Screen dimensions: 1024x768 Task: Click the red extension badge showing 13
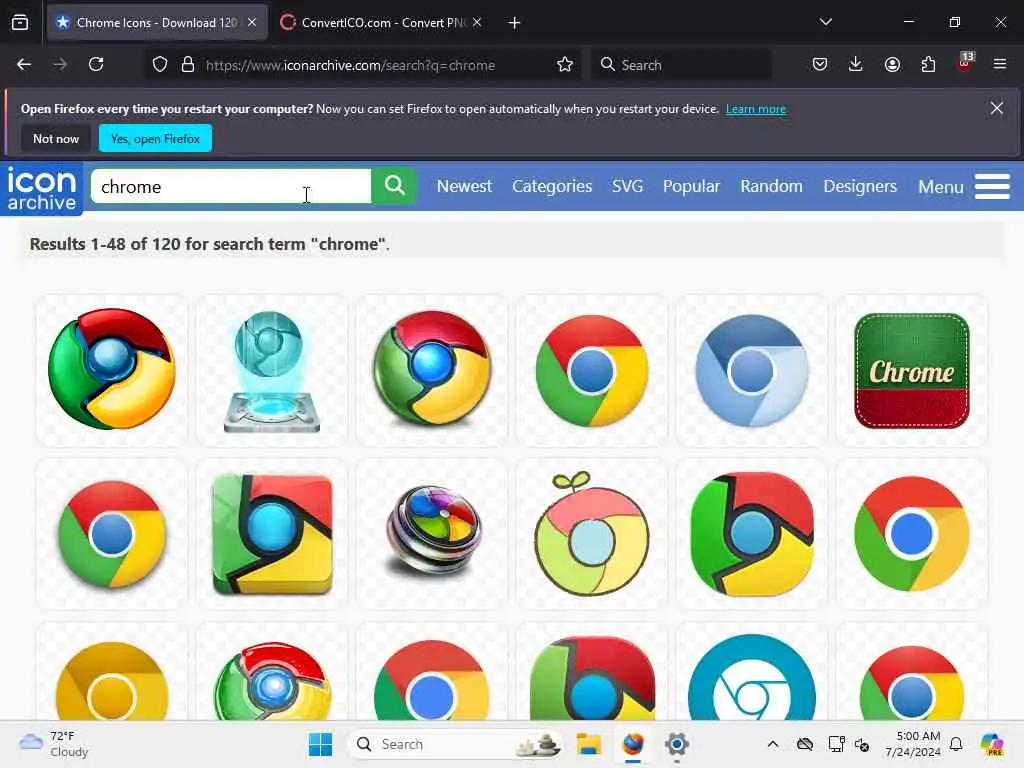(965, 63)
